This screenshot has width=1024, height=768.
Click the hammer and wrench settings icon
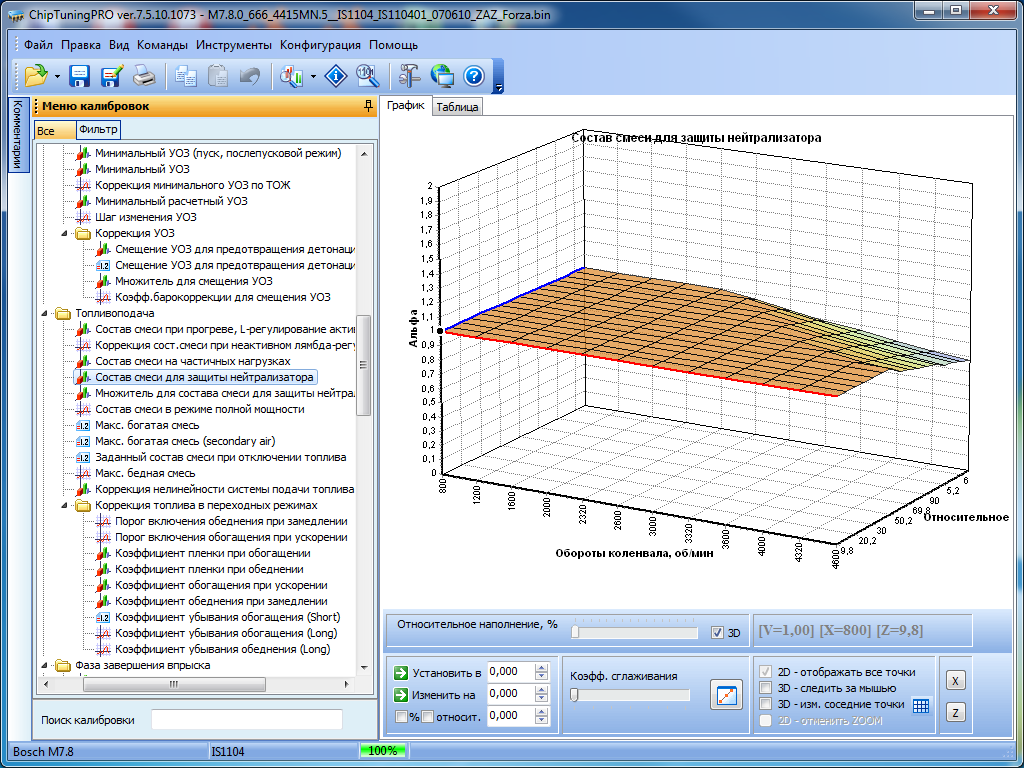(409, 75)
